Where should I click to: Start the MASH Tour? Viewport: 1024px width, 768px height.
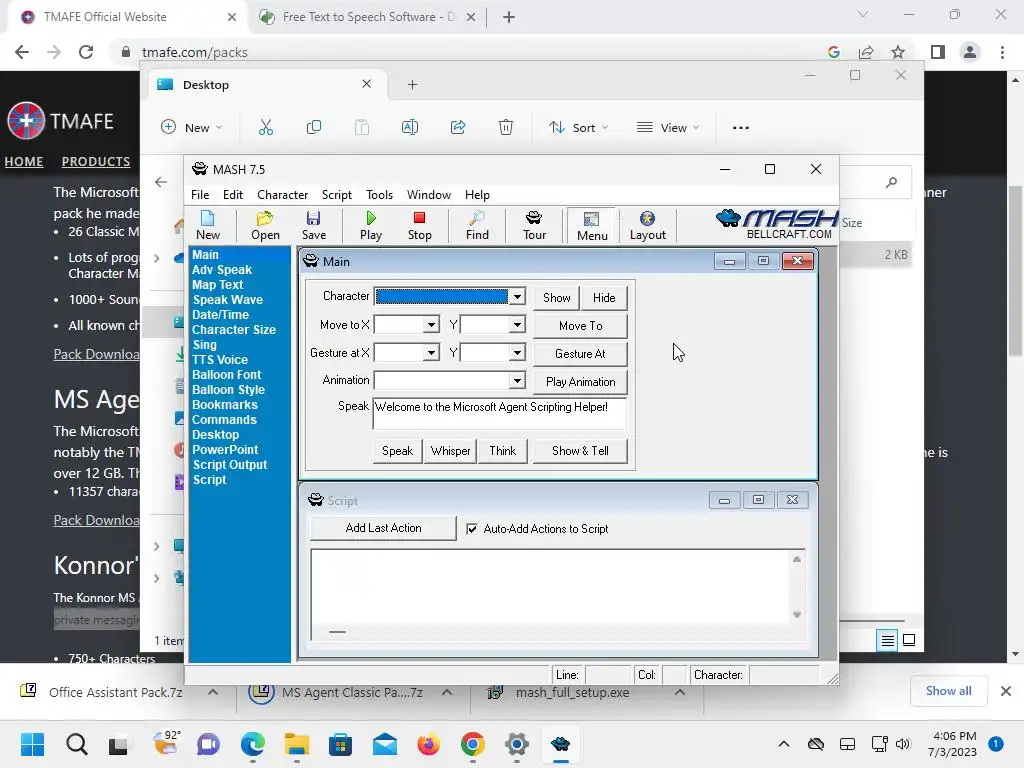click(534, 225)
